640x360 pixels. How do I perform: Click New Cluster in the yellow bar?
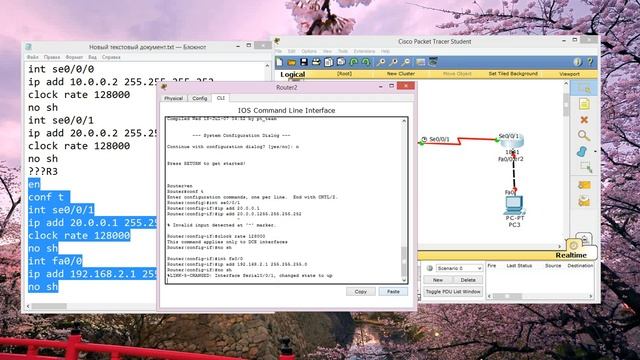[x=400, y=74]
